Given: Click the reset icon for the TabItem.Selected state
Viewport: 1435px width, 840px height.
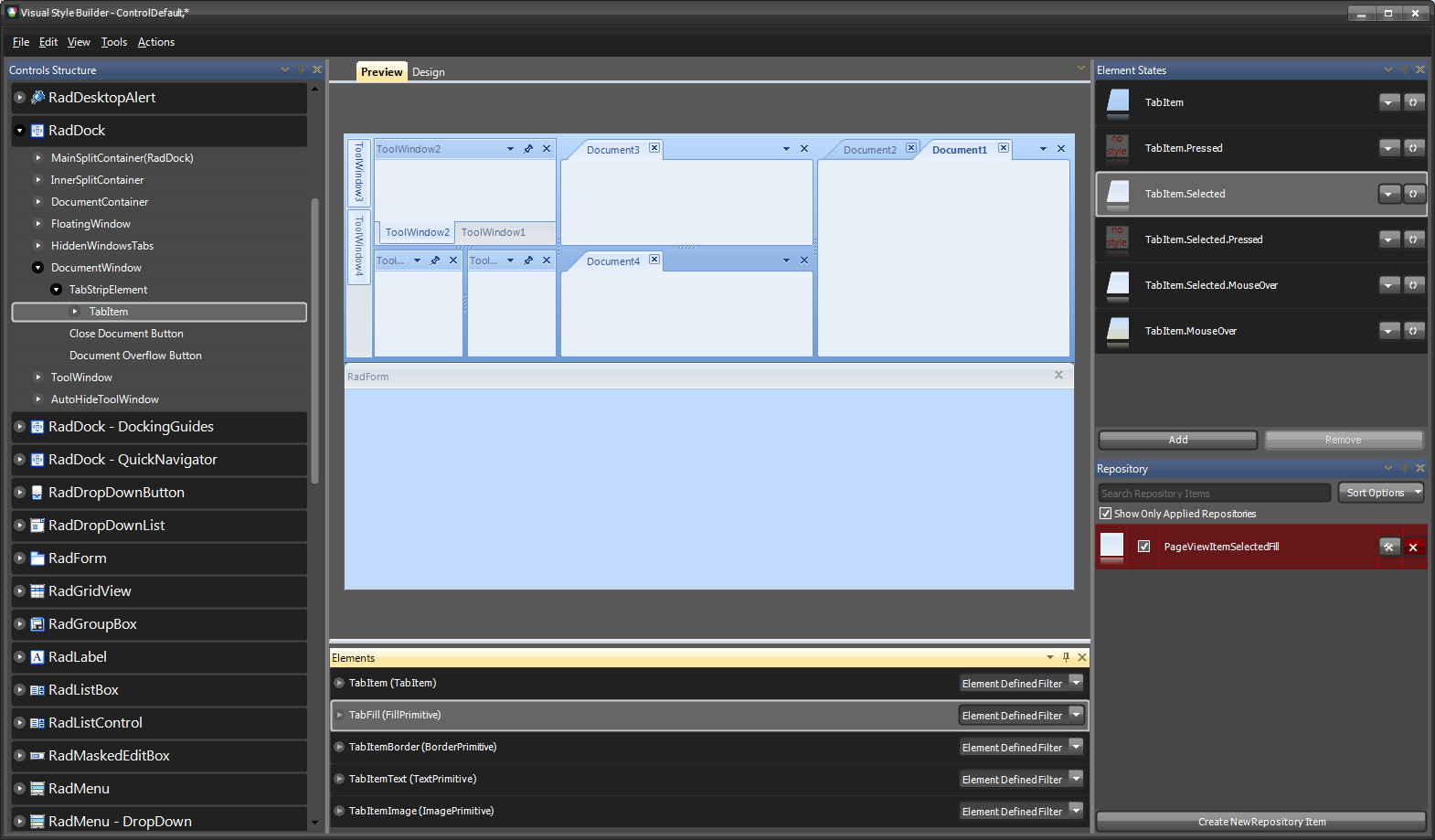Looking at the screenshot, I should point(1413,194).
